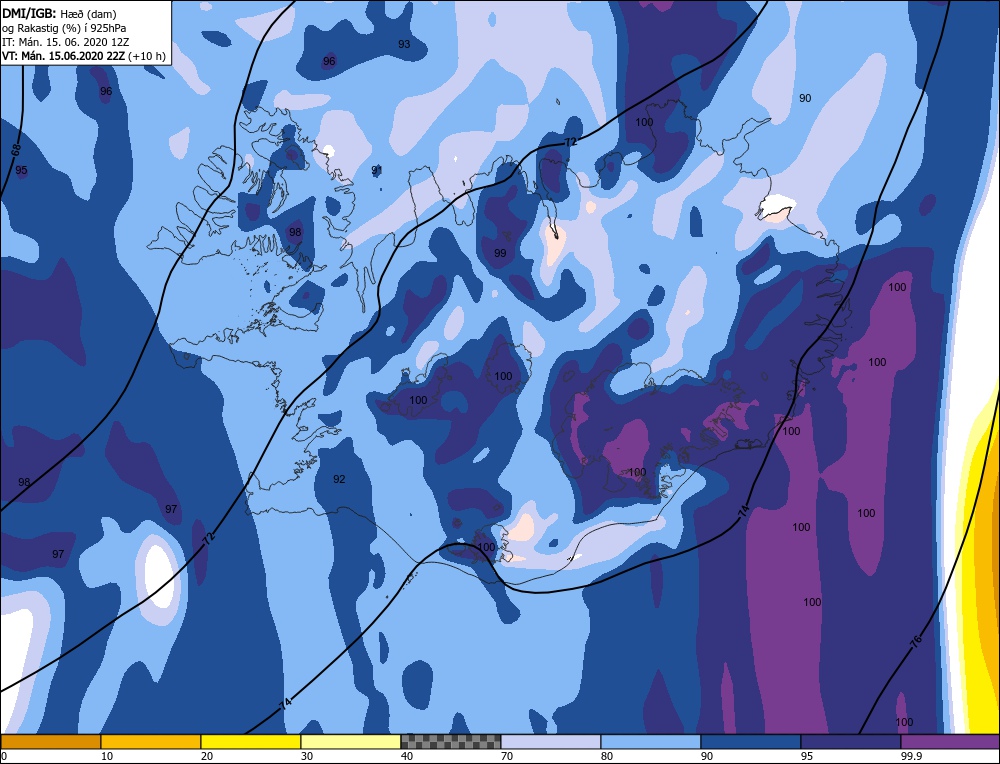Click the '99' humidity value on map
Viewport: 1000px width, 764px height.
(500, 253)
